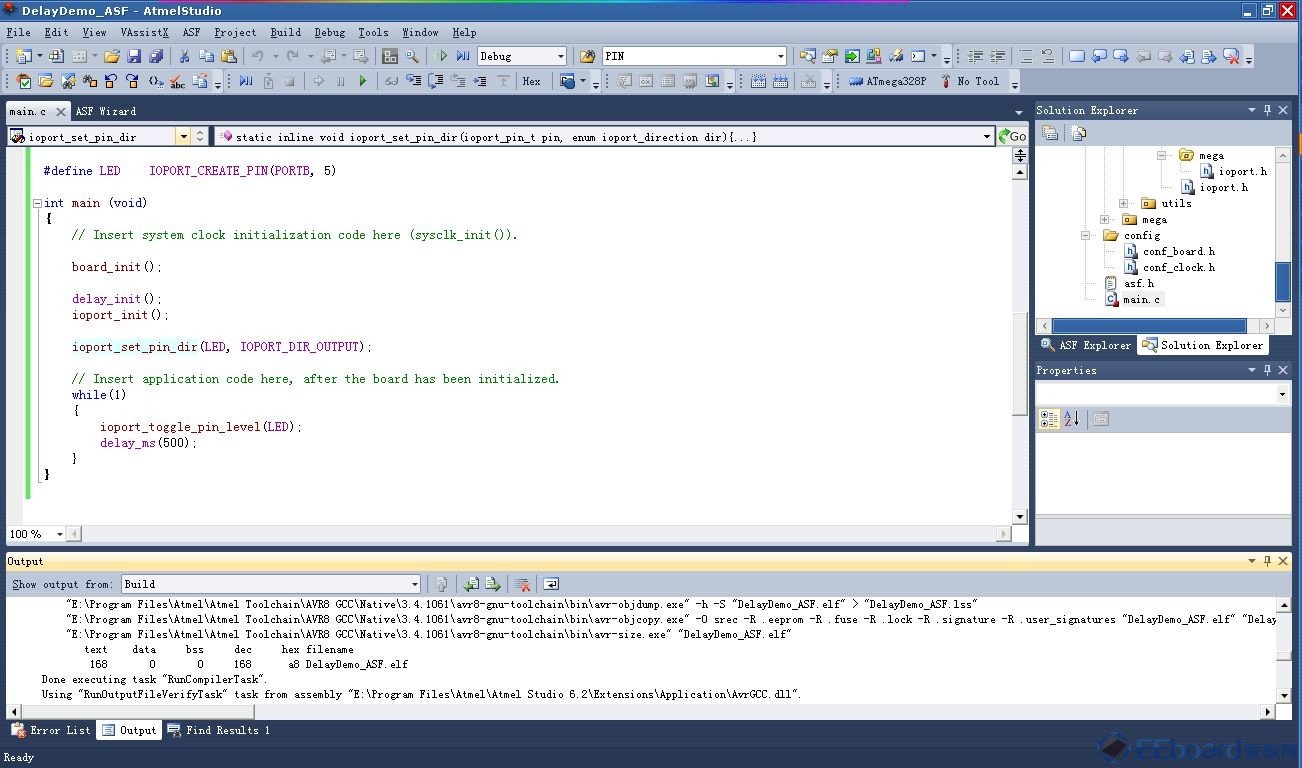Image resolution: width=1302 pixels, height=768 pixels.
Task: Go to previous message in Output
Action: 471,584
